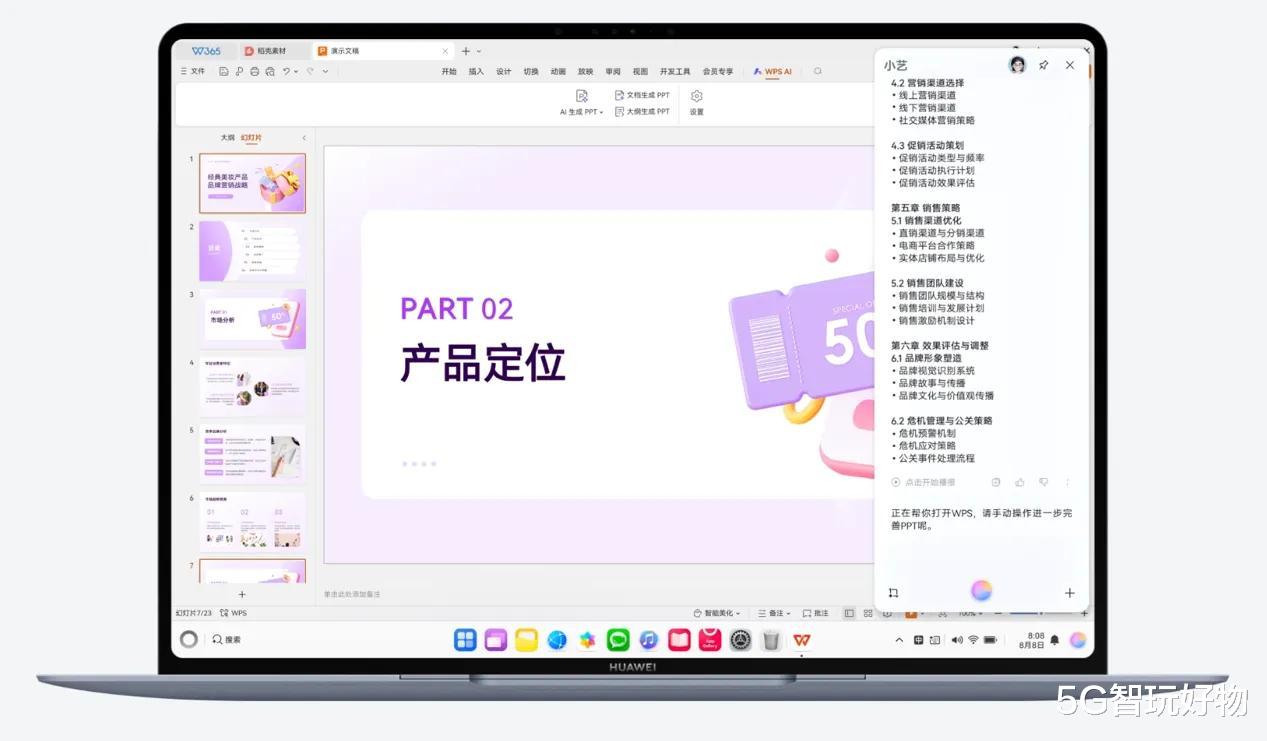
Task: Click the AI 生成 PPT icon
Action: point(582,96)
